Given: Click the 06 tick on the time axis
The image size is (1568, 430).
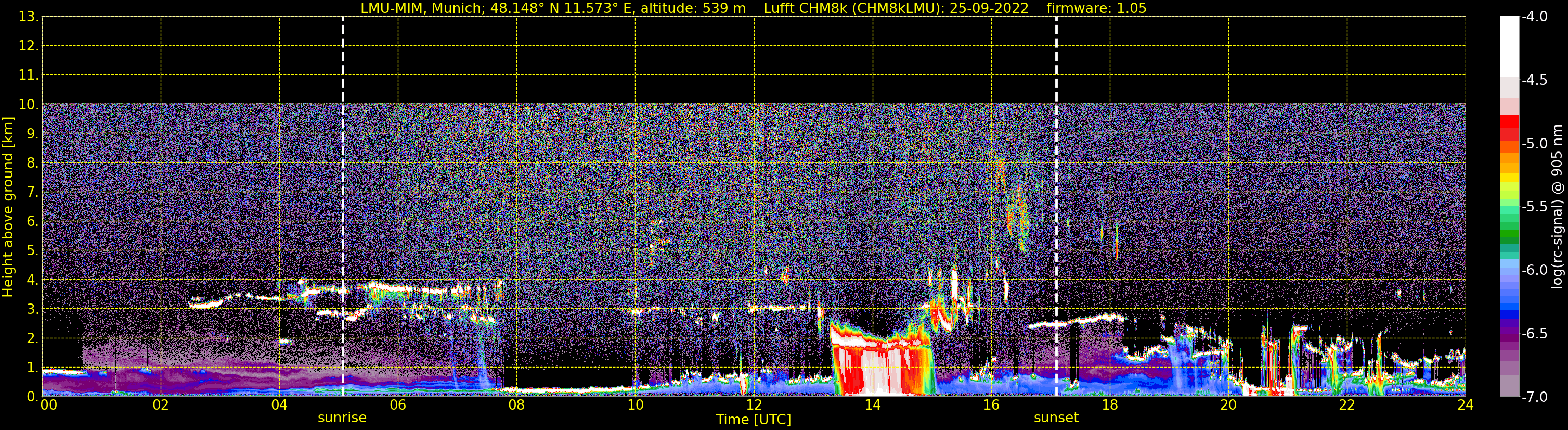Looking at the screenshot, I should [x=398, y=405].
